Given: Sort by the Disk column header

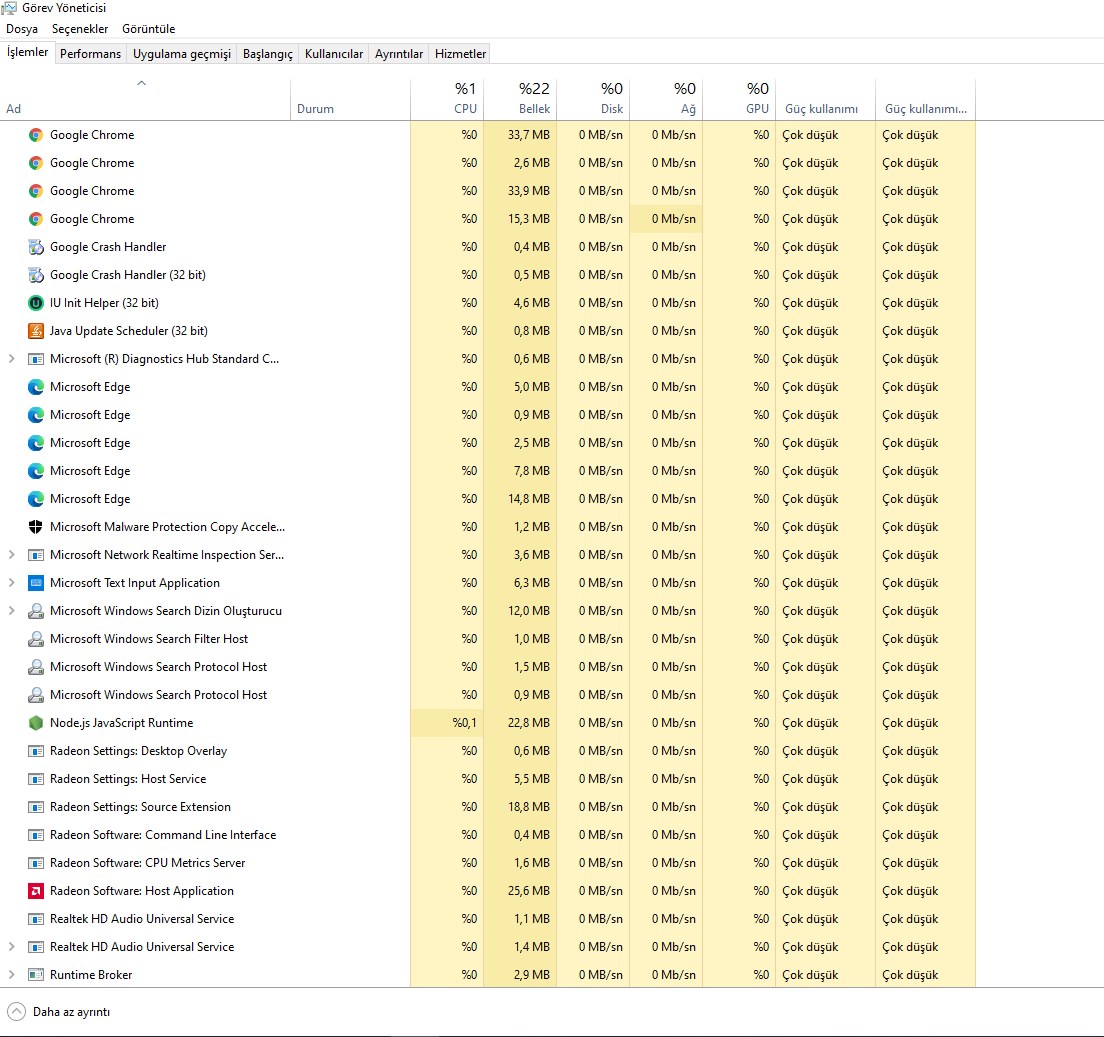Looking at the screenshot, I should pyautogui.click(x=594, y=99).
